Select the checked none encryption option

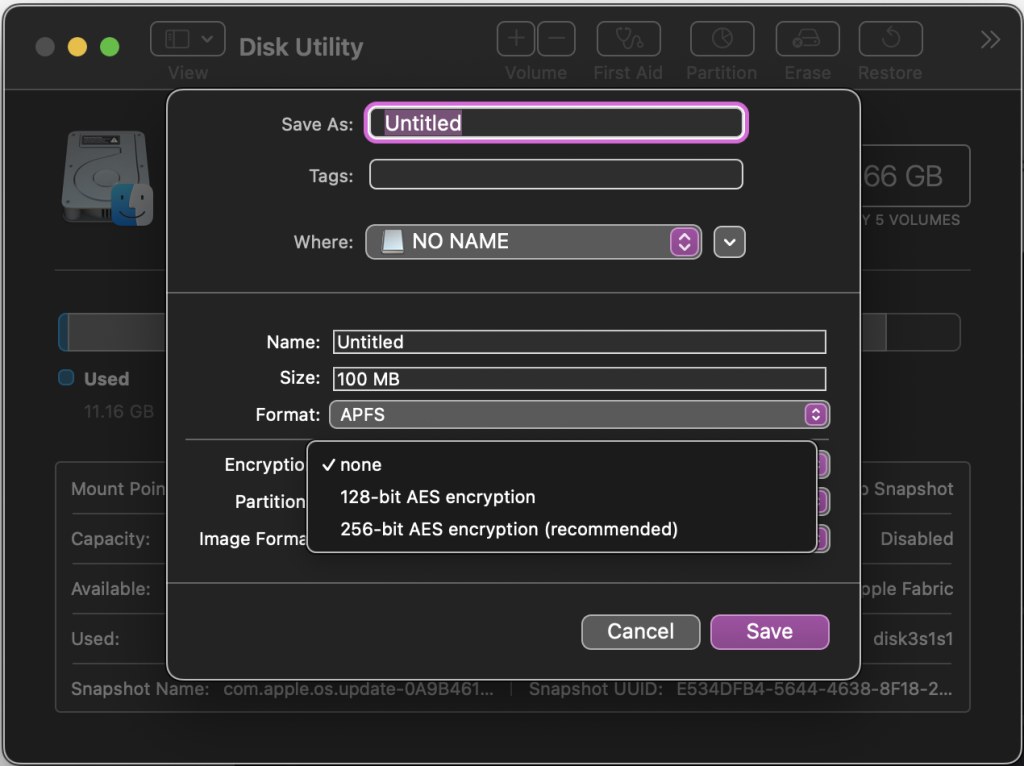click(361, 465)
